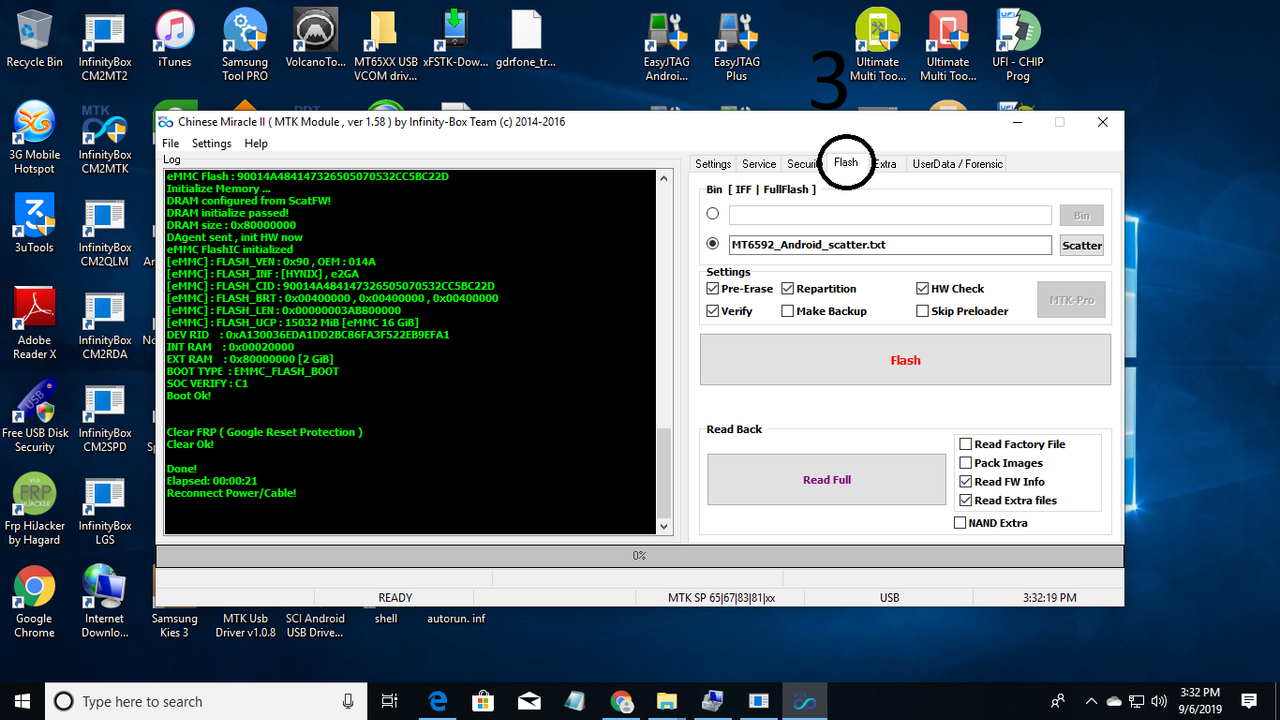Open Microsoft Store taskbar icon
The image size is (1280, 720).
484,701
